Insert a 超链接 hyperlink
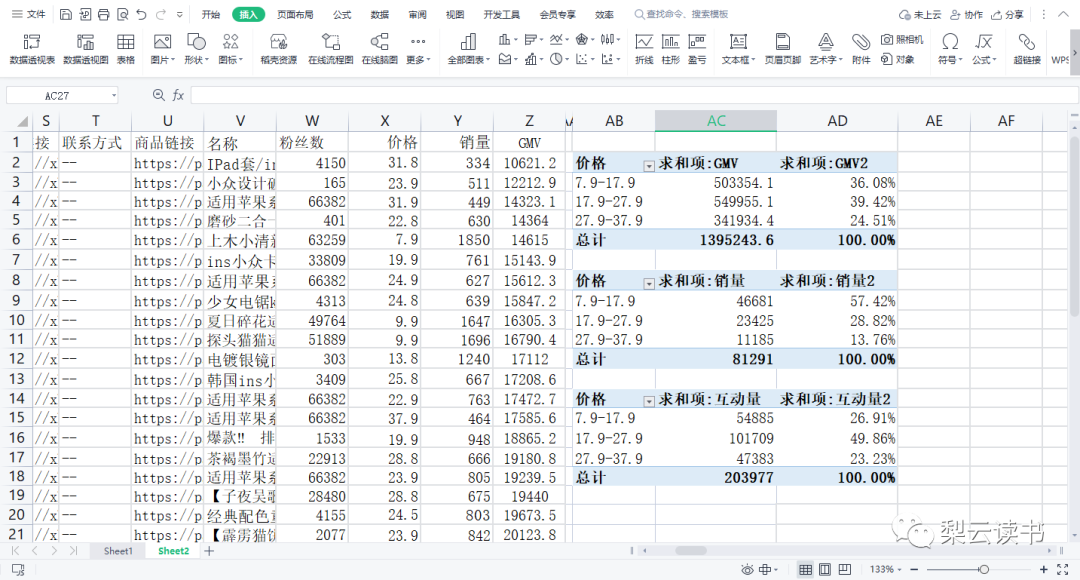This screenshot has height=580, width=1080. [x=1027, y=49]
